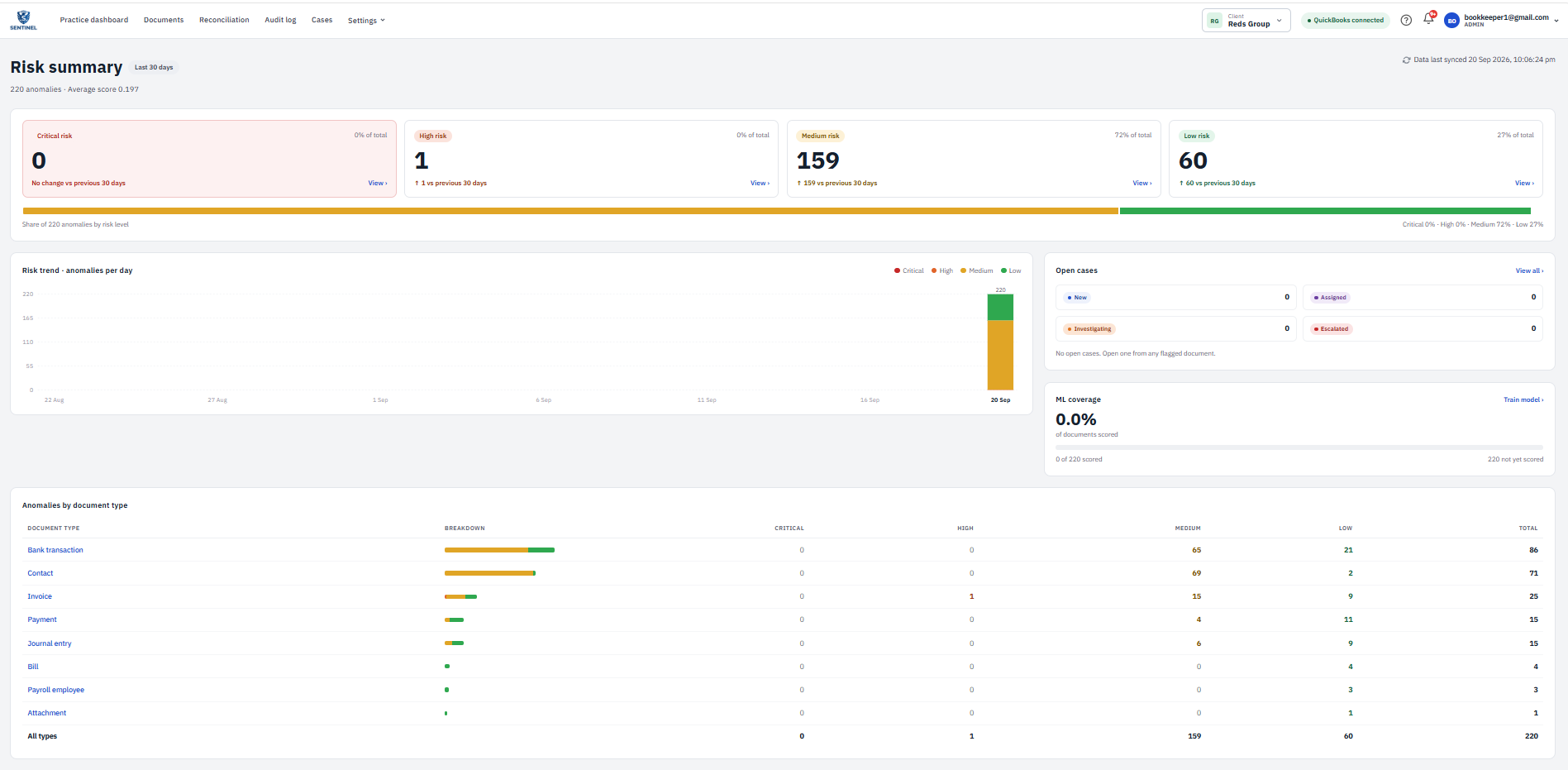
Task: Toggle the Low legend in risk trend
Action: tap(1011, 271)
